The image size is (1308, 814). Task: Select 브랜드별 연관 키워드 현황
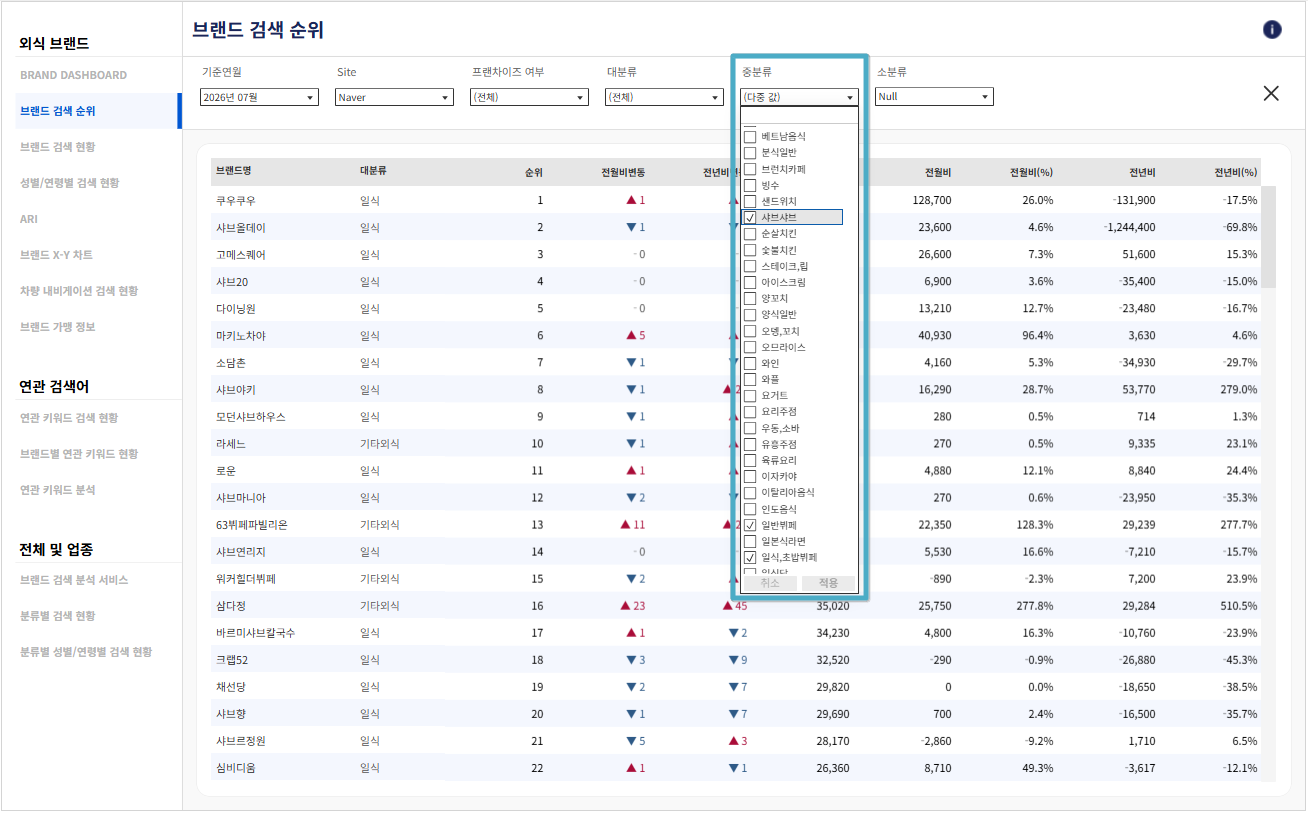coord(79,454)
